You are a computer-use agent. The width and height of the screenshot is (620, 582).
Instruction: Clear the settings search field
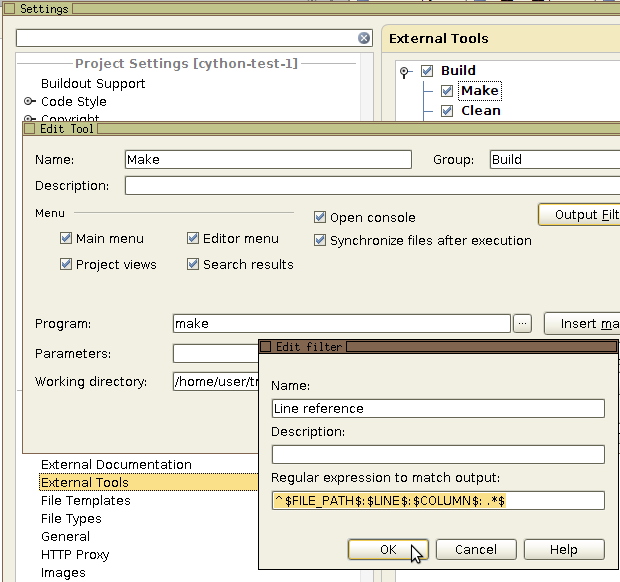[364, 38]
